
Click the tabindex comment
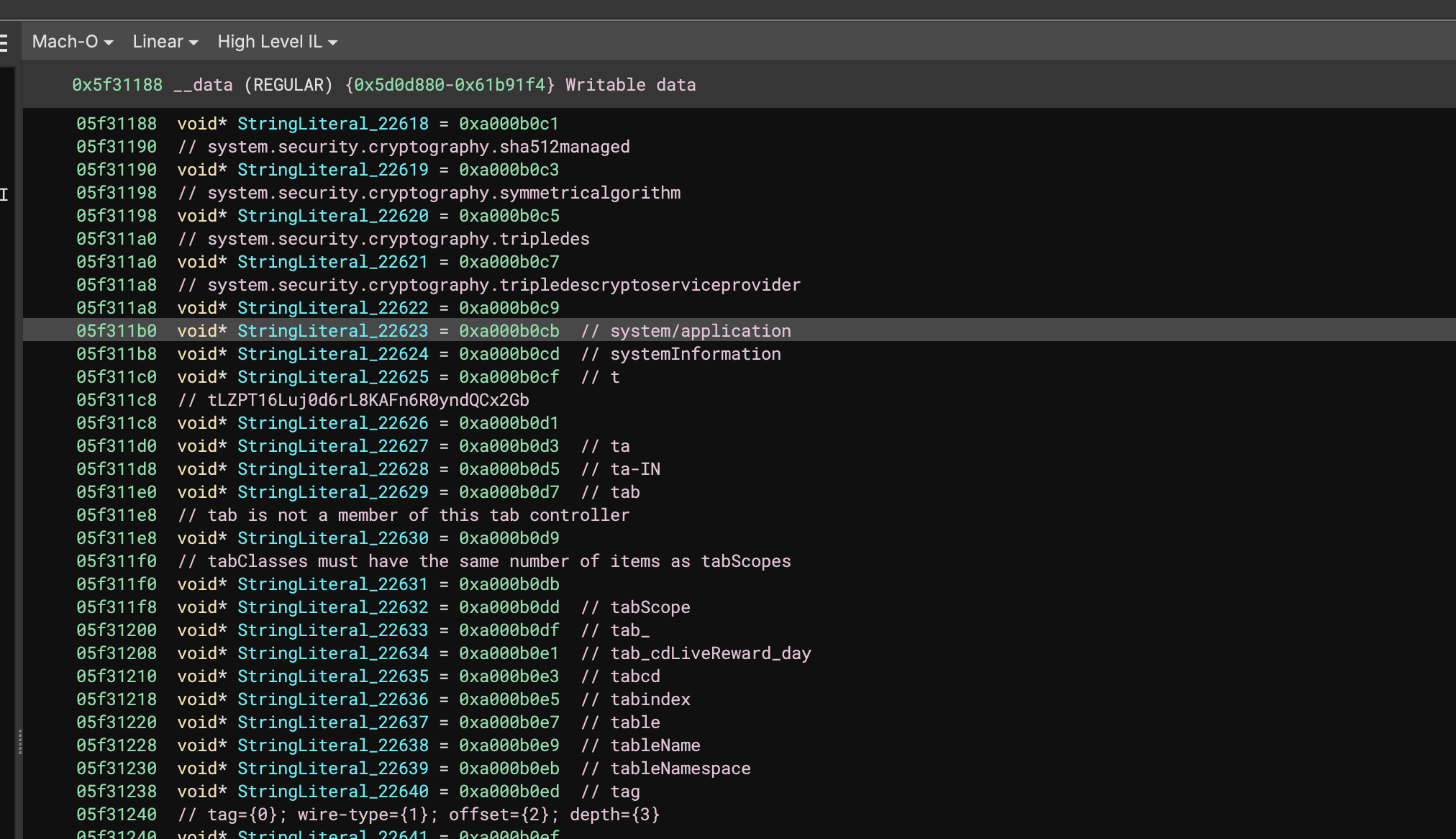pos(636,699)
